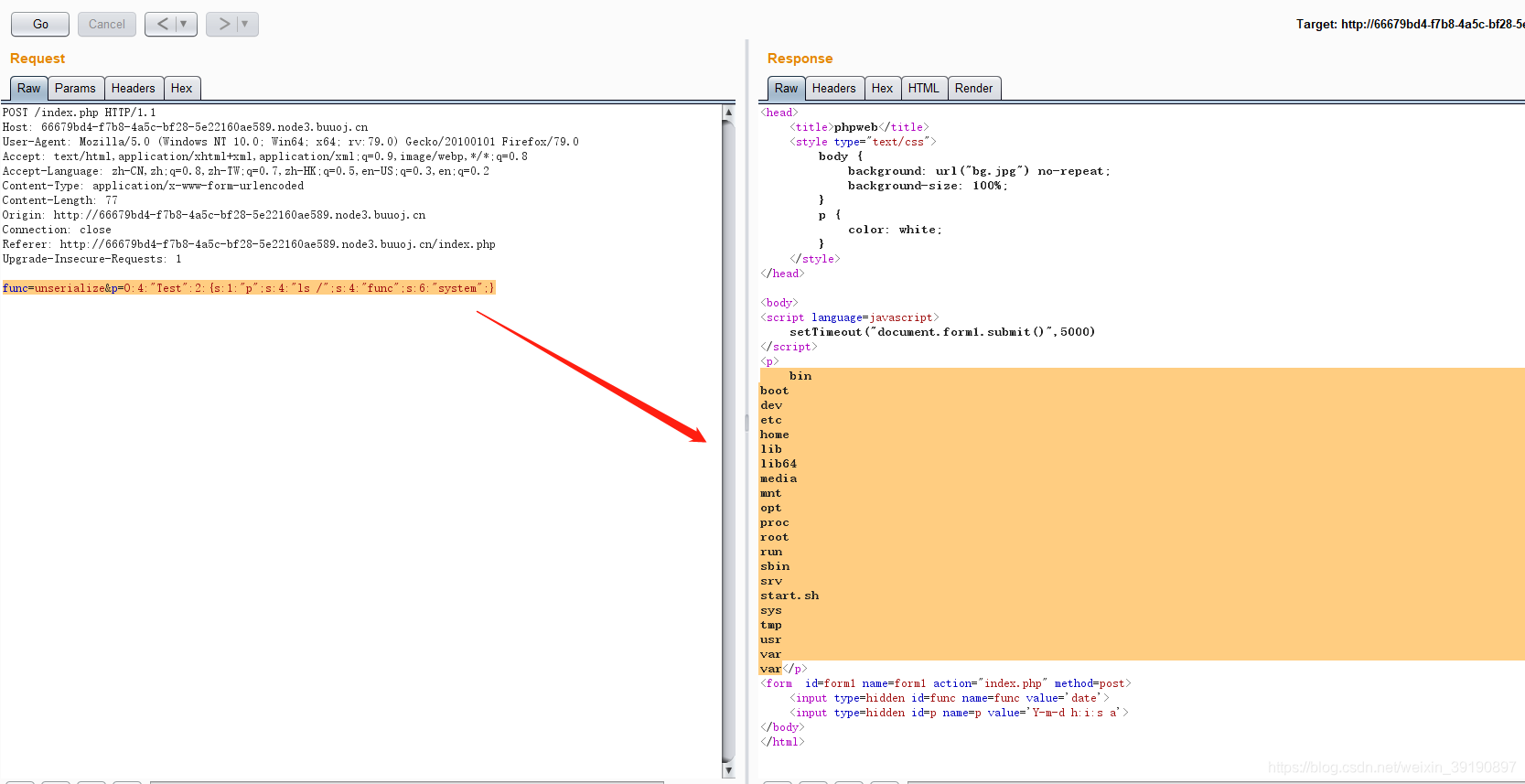Click the background url bg.jpg line
Viewport: 1525px width, 784px height.
click(x=979, y=171)
